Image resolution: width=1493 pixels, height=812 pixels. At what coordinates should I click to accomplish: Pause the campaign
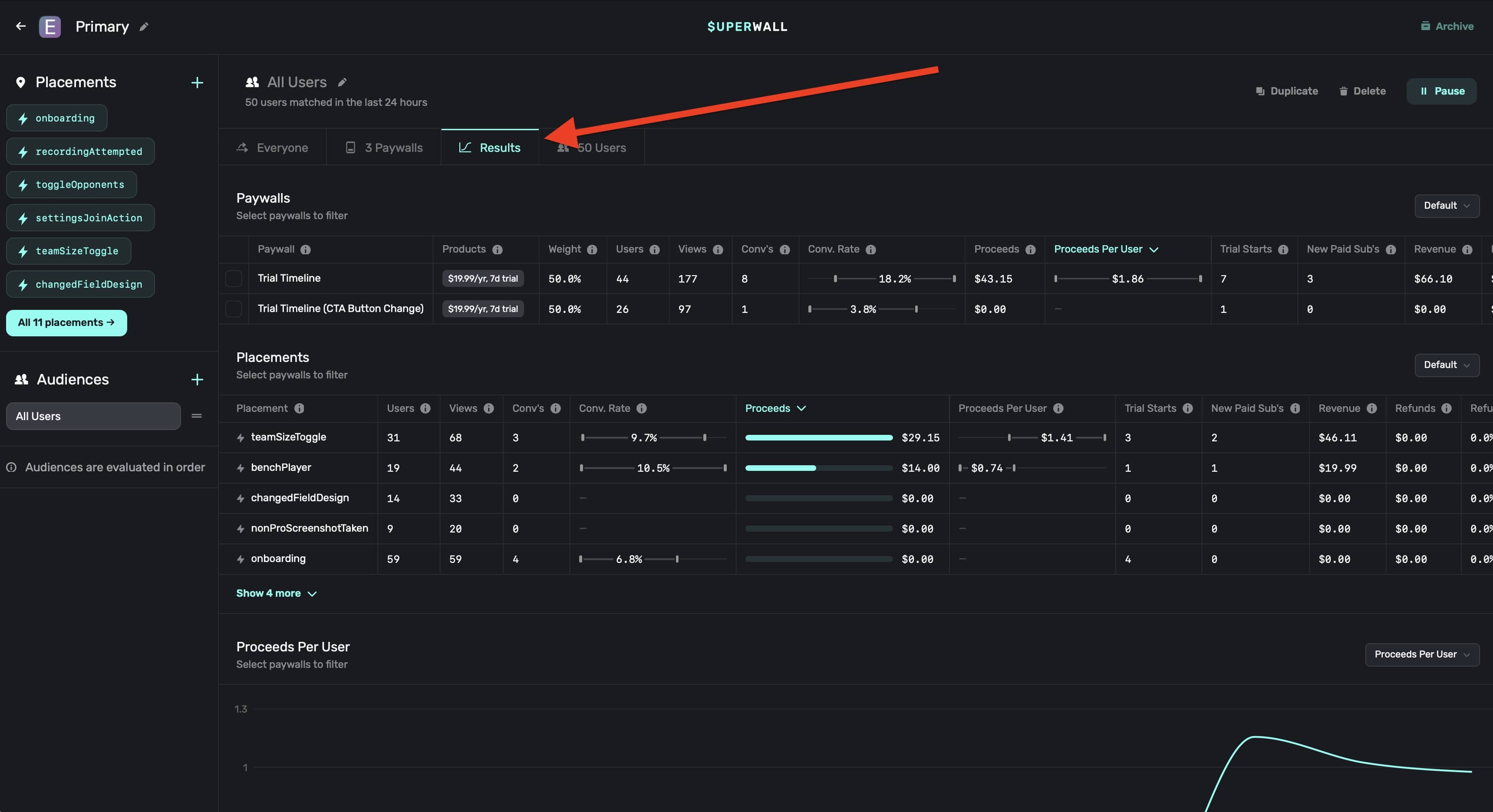1441,91
